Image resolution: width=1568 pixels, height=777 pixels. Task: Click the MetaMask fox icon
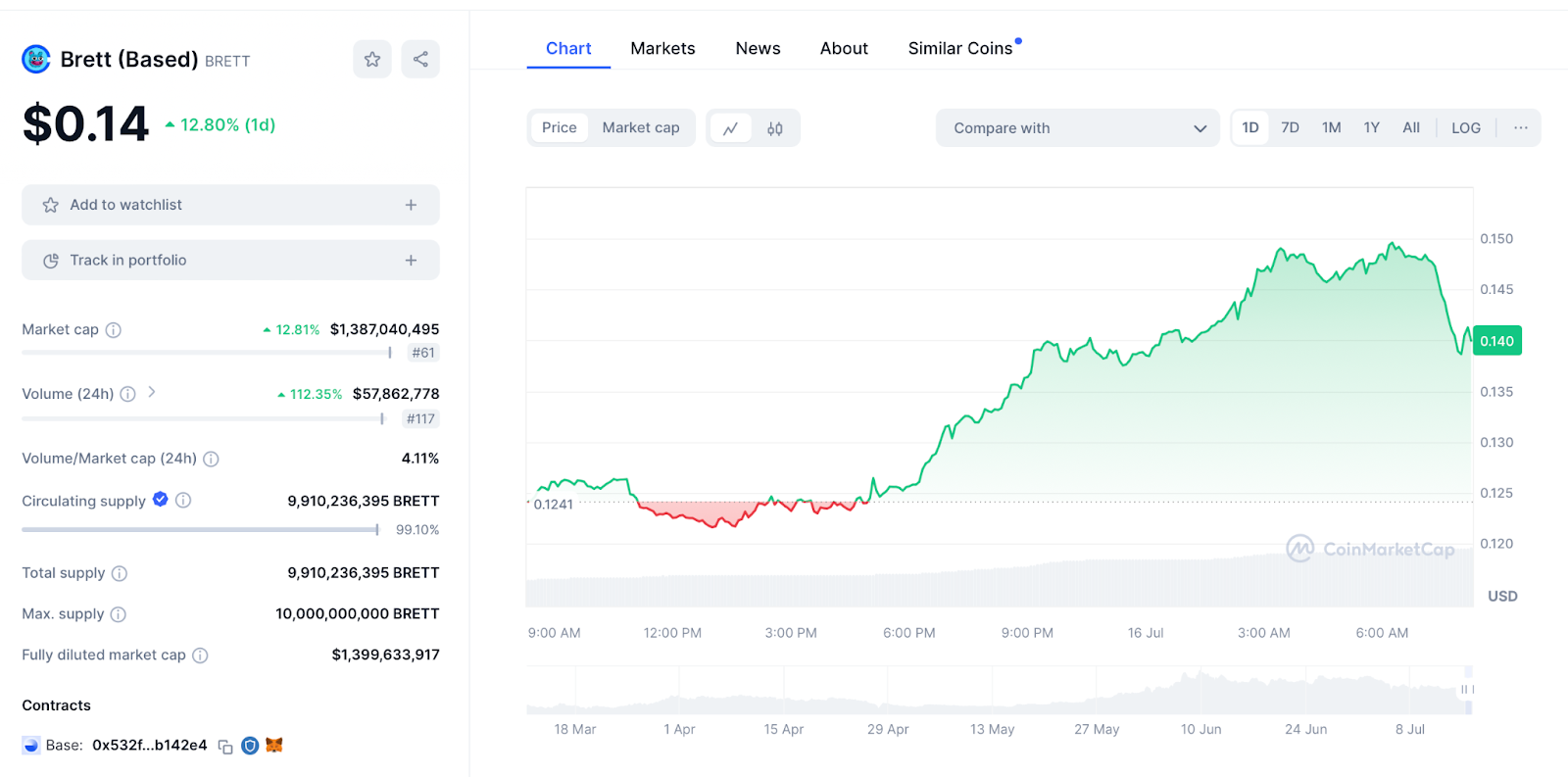tap(274, 746)
